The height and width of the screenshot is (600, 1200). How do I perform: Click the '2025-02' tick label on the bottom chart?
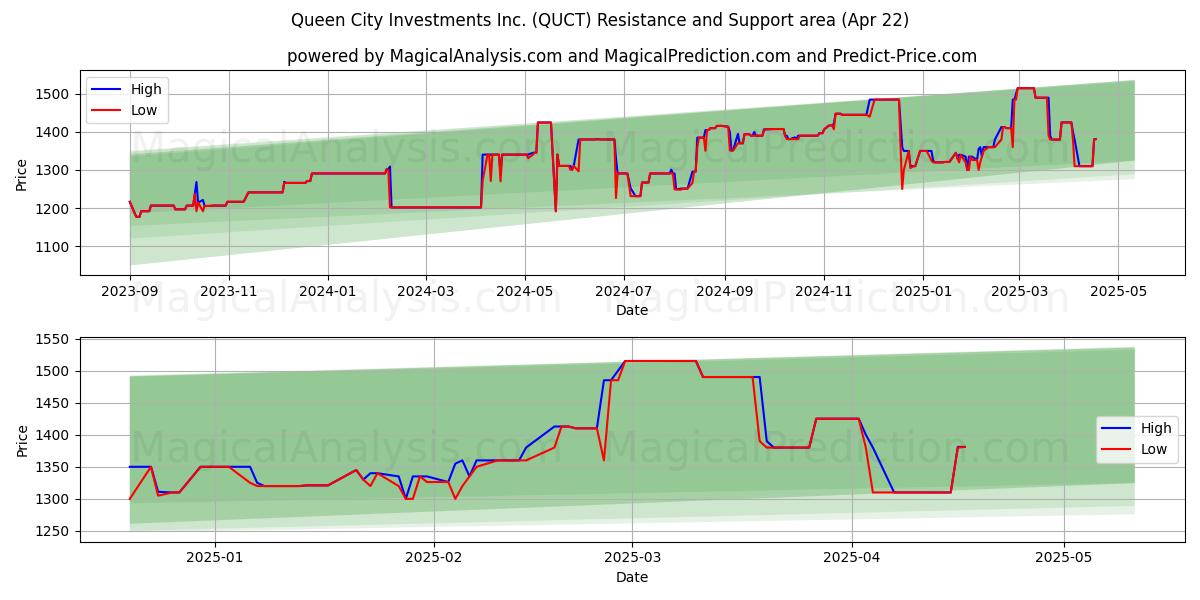point(435,557)
